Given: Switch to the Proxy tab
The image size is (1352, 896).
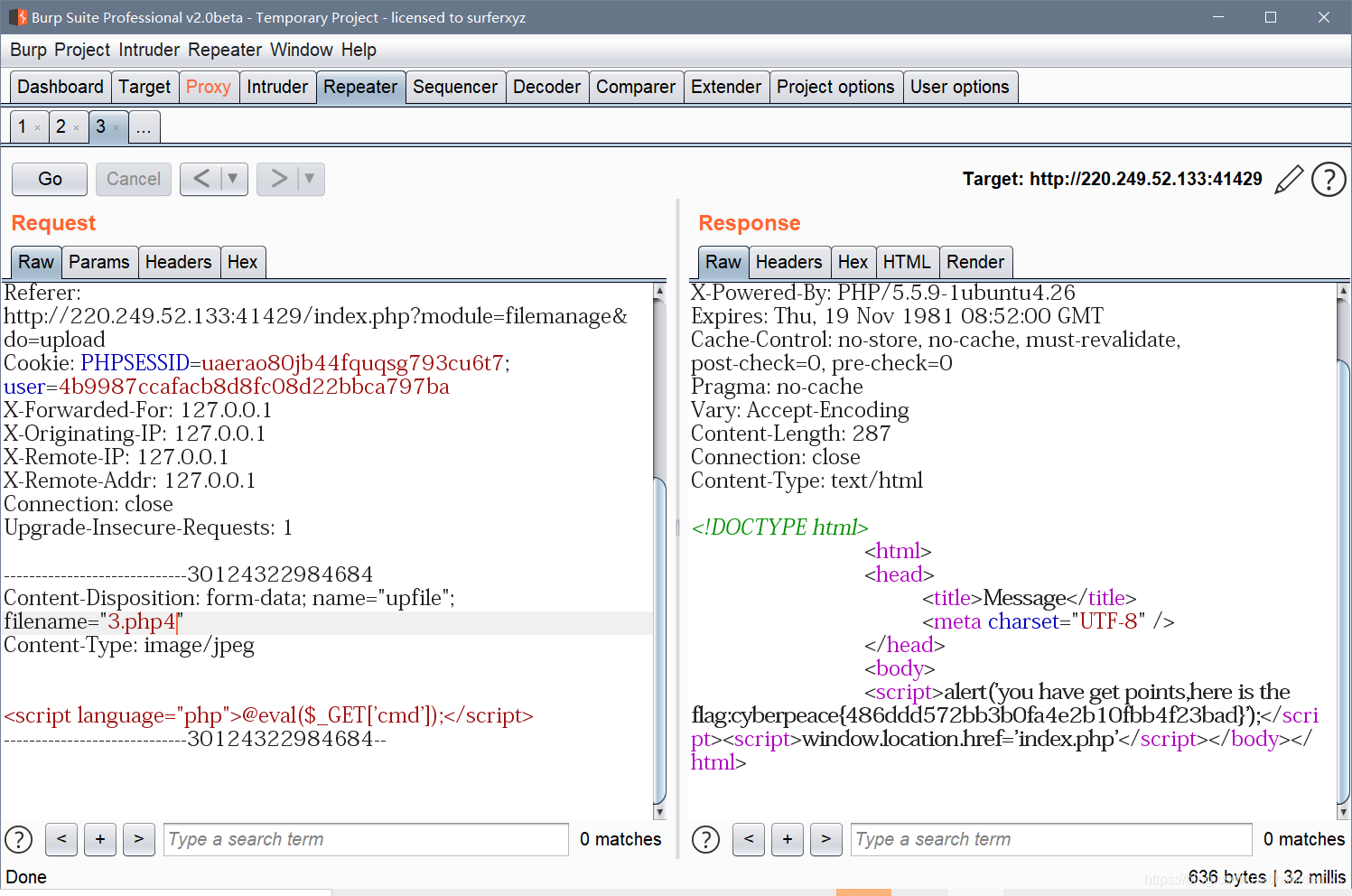Looking at the screenshot, I should (x=209, y=87).
